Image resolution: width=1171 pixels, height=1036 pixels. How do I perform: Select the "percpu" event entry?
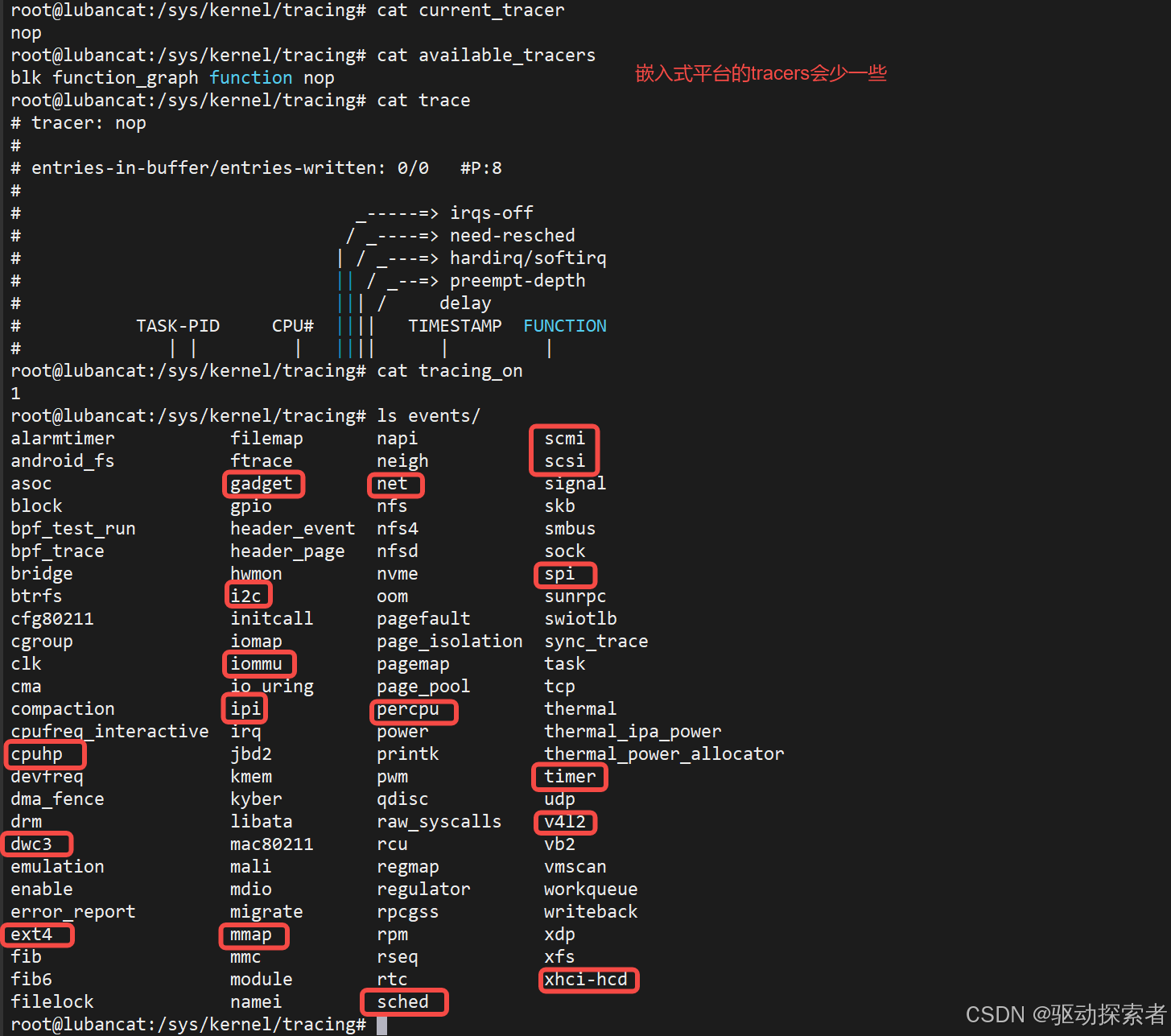click(x=413, y=712)
